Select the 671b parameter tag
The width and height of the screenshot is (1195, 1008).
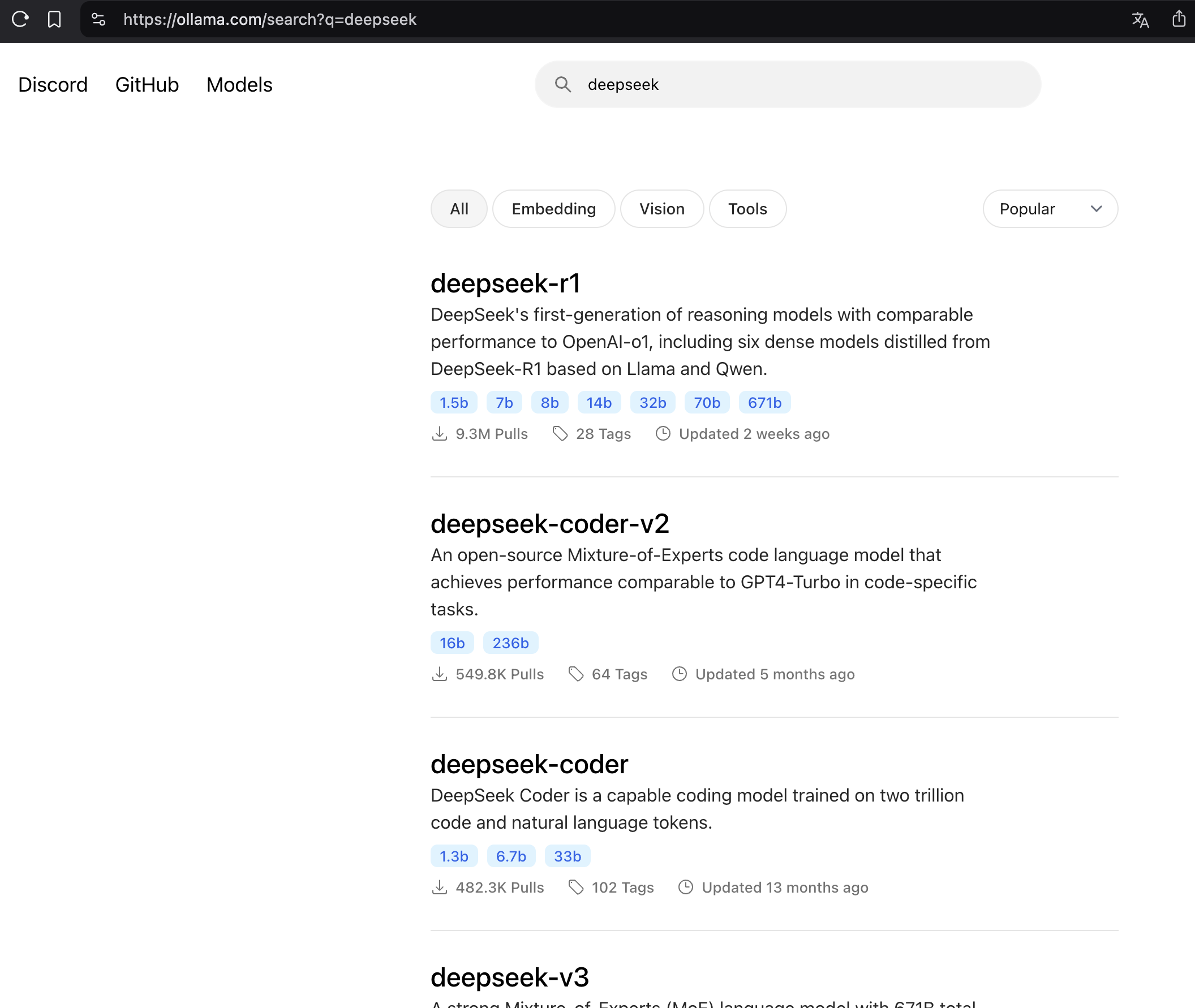coord(764,402)
